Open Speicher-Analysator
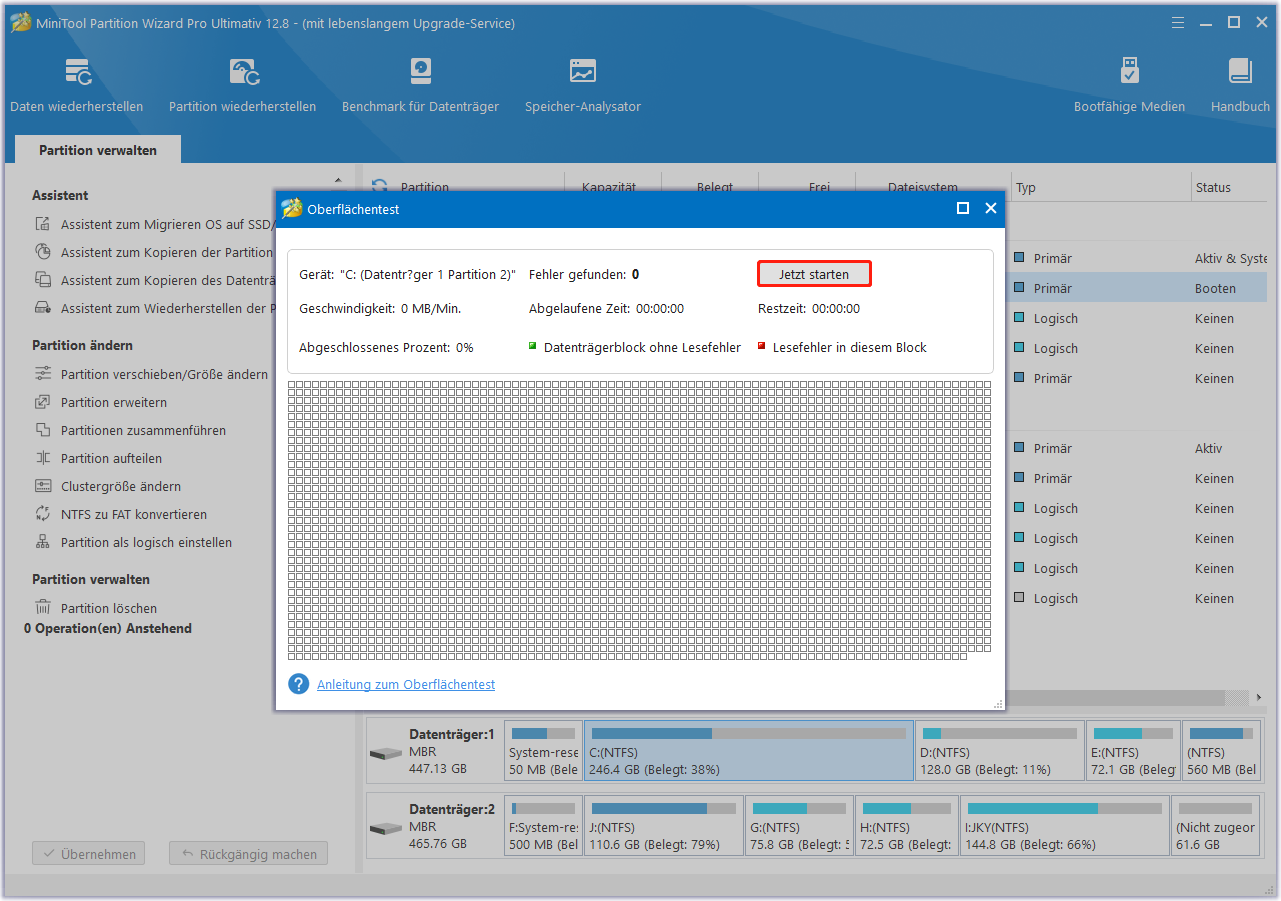 point(583,85)
